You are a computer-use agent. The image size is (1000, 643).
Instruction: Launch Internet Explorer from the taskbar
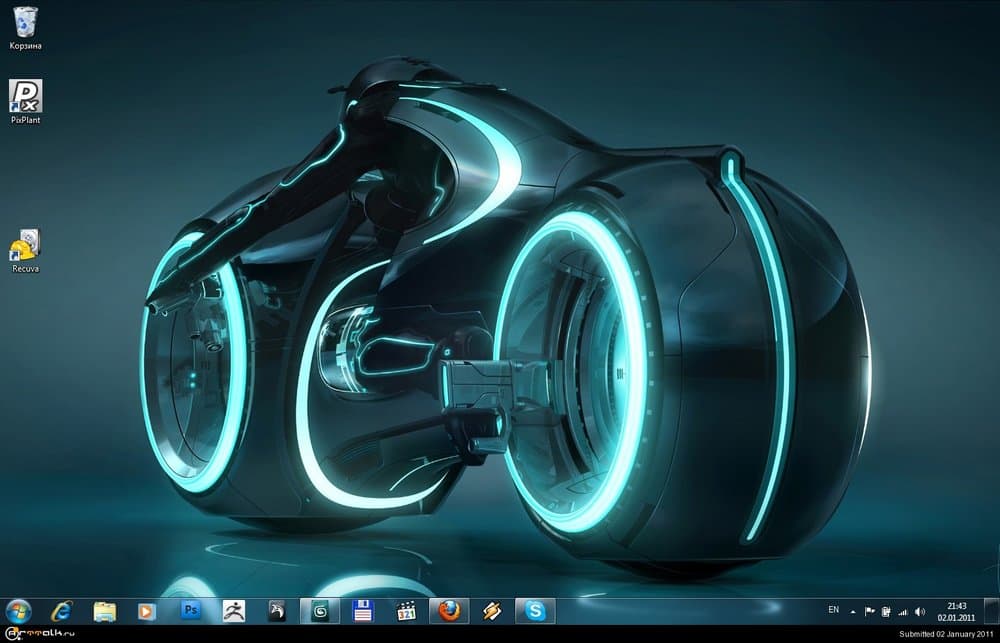[x=62, y=611]
